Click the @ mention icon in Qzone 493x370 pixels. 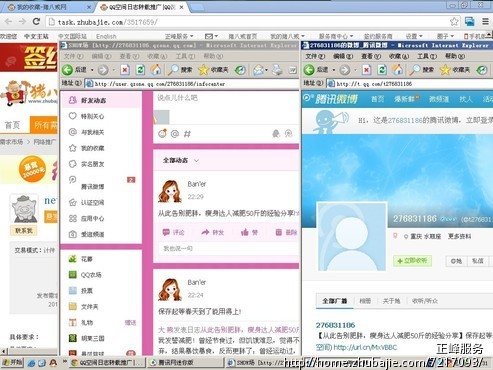(175, 134)
